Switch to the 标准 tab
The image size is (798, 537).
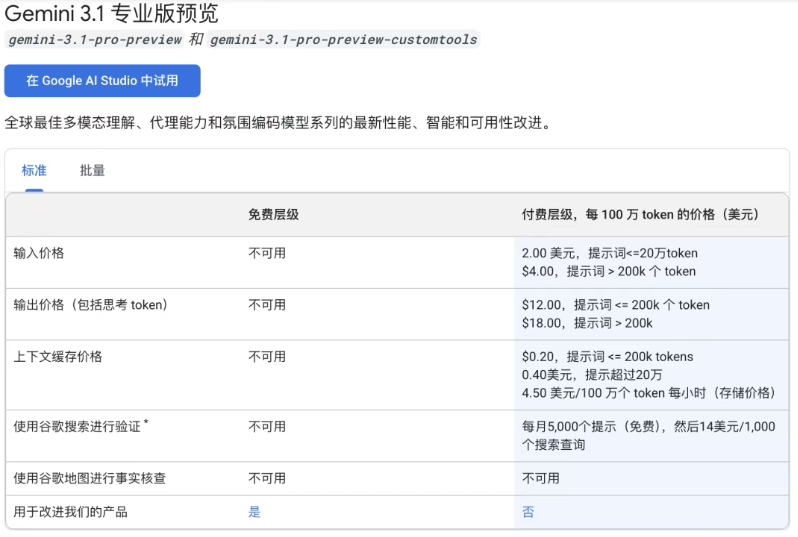[34, 171]
